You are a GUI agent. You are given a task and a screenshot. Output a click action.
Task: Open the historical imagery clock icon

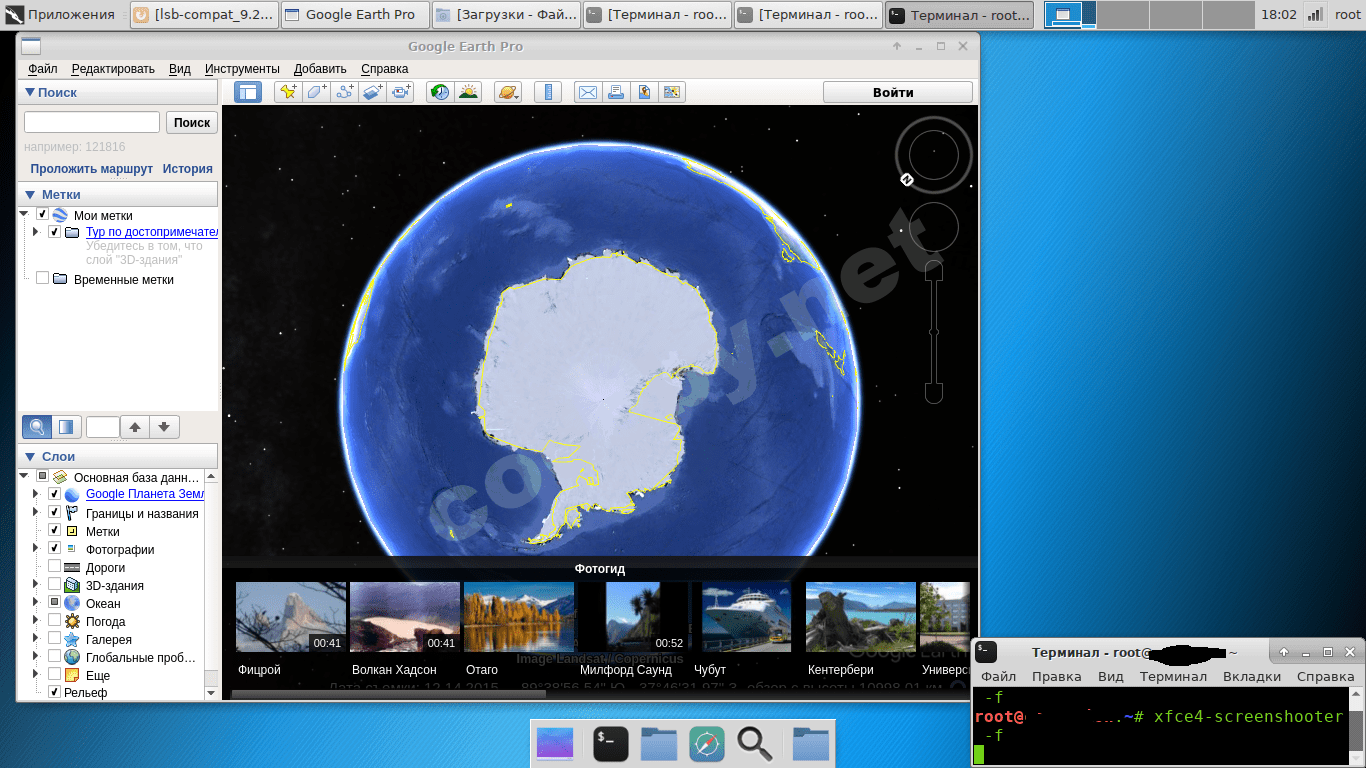(439, 92)
